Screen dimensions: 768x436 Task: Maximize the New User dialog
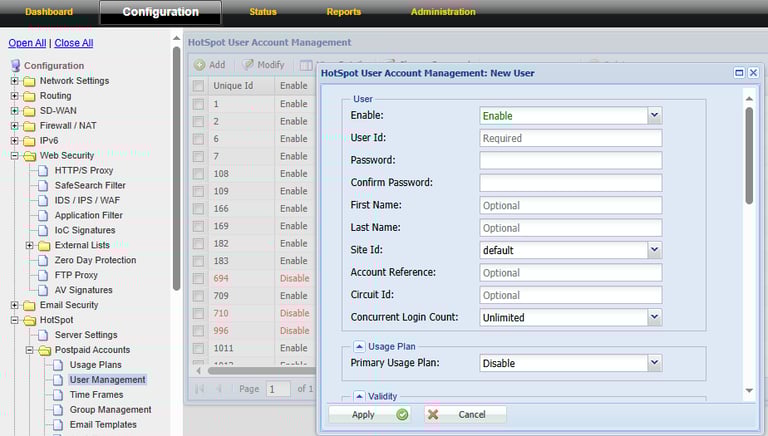tap(739, 73)
